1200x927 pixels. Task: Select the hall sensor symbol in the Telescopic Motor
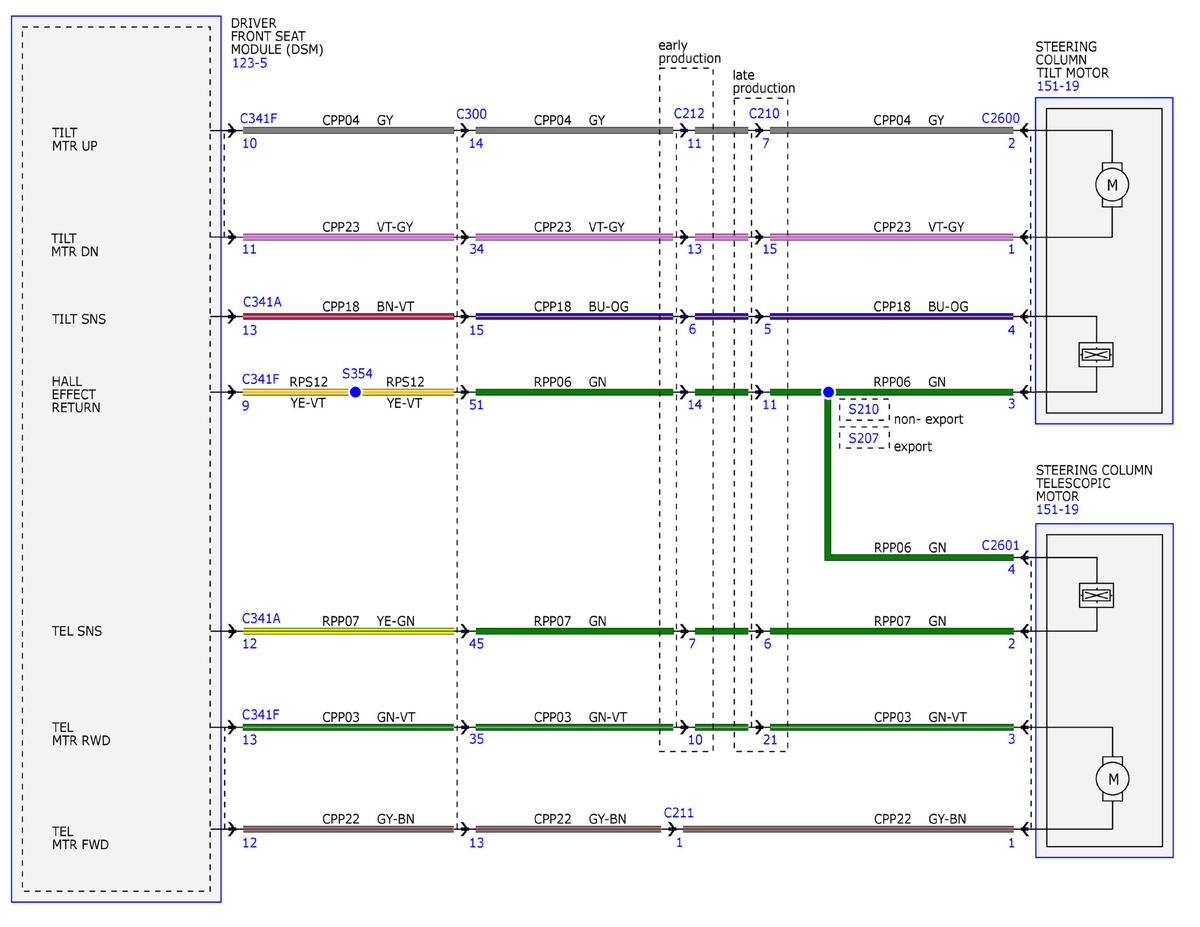(1097, 595)
